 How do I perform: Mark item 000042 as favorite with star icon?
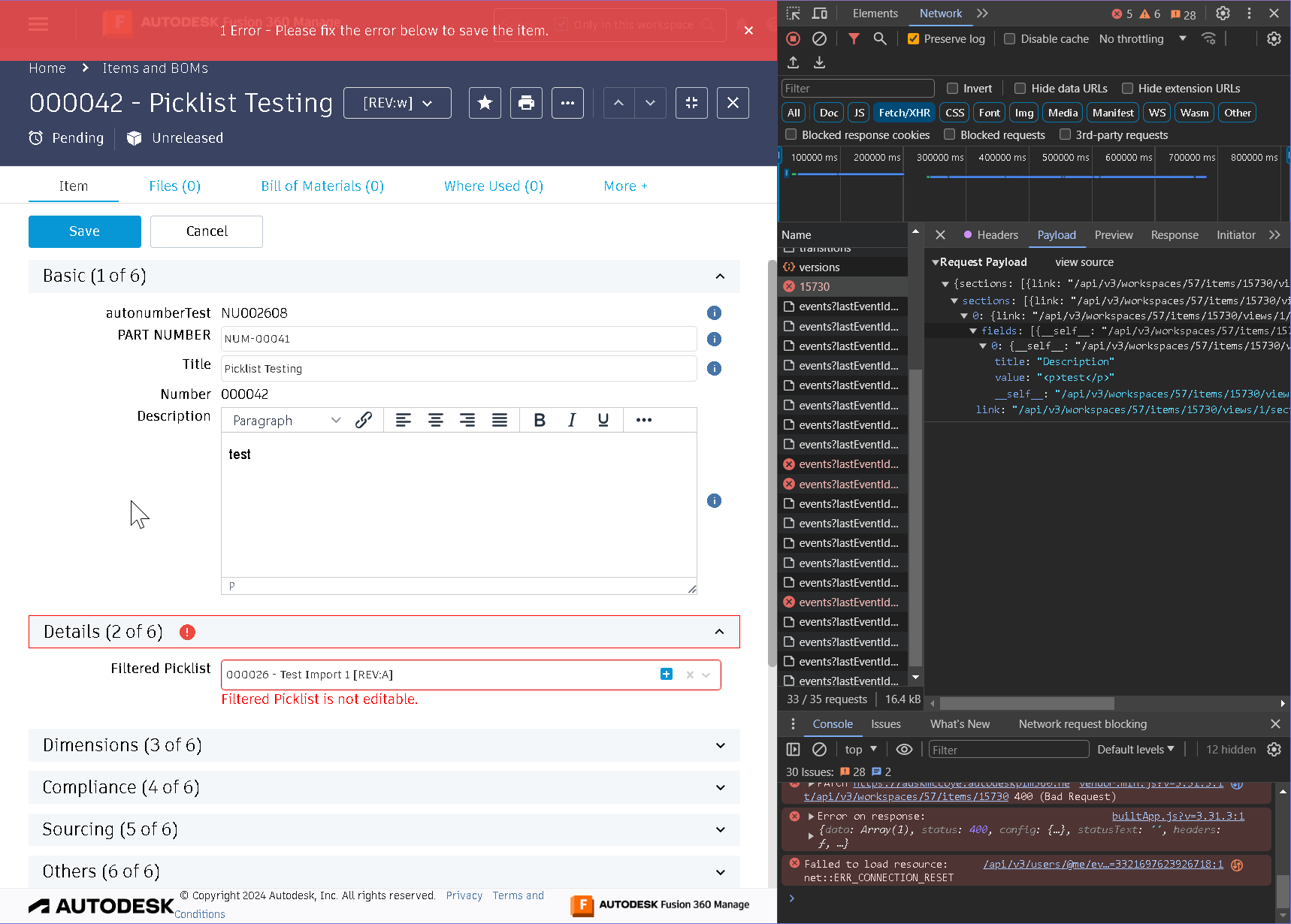pyautogui.click(x=485, y=103)
